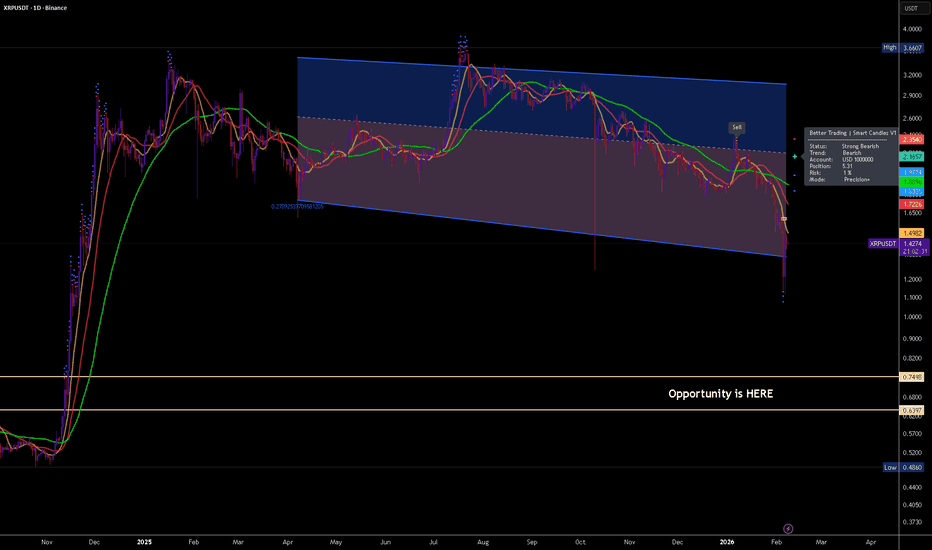This screenshot has height=550, width=932.
Task: Click the circular event icon on time axis
Action: click(788, 527)
